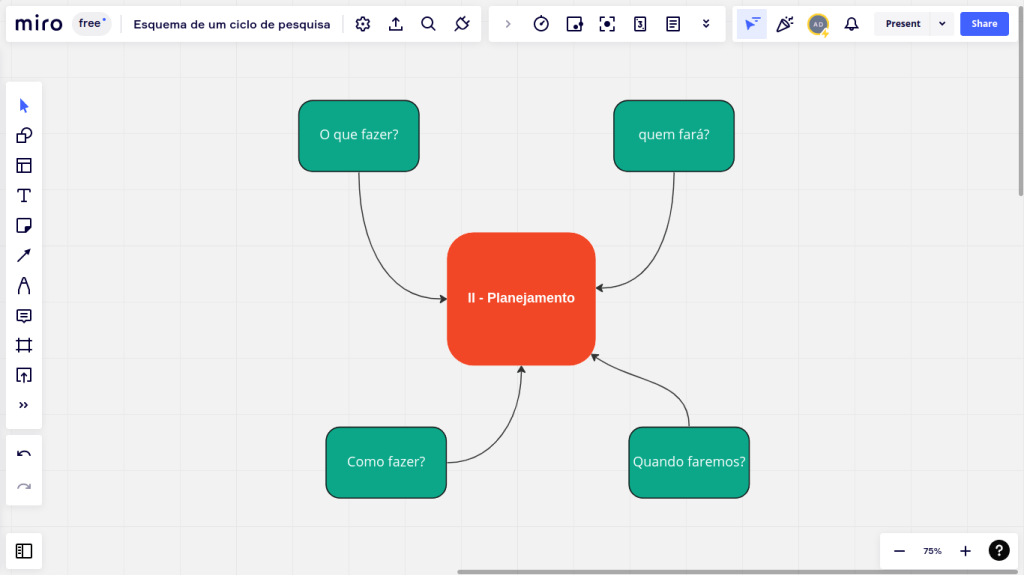
Task: Click the board title 'Esquema de um ciclo de pesquisa'
Action: pyautogui.click(x=231, y=24)
